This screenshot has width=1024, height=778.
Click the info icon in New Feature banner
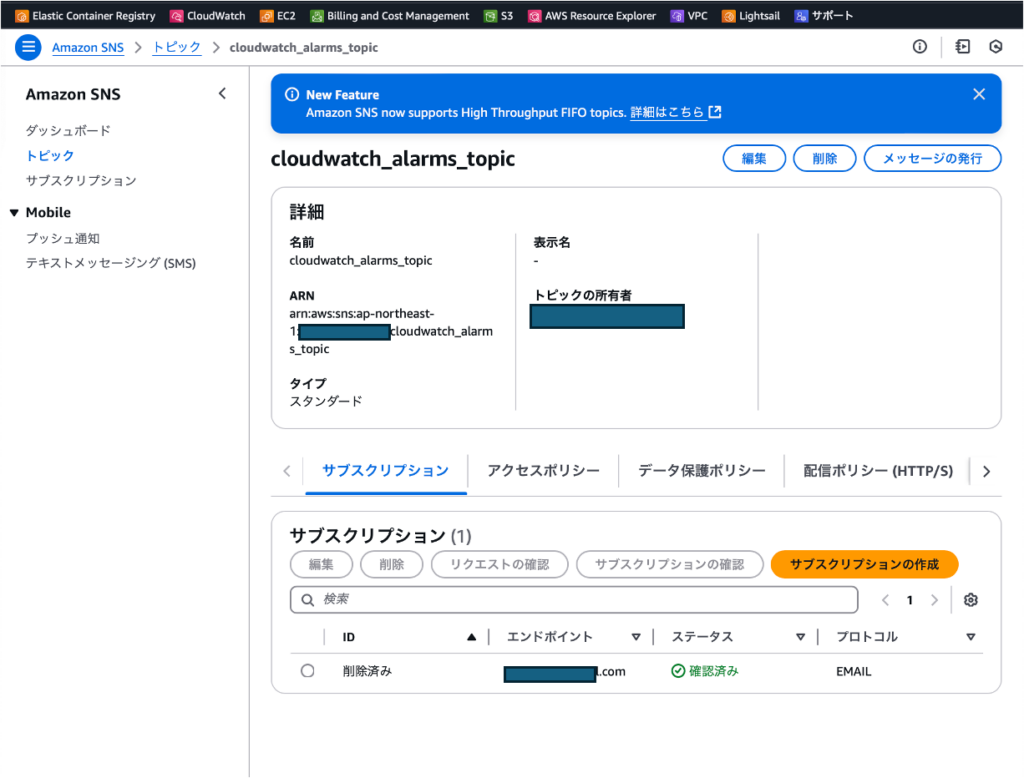pos(292,94)
